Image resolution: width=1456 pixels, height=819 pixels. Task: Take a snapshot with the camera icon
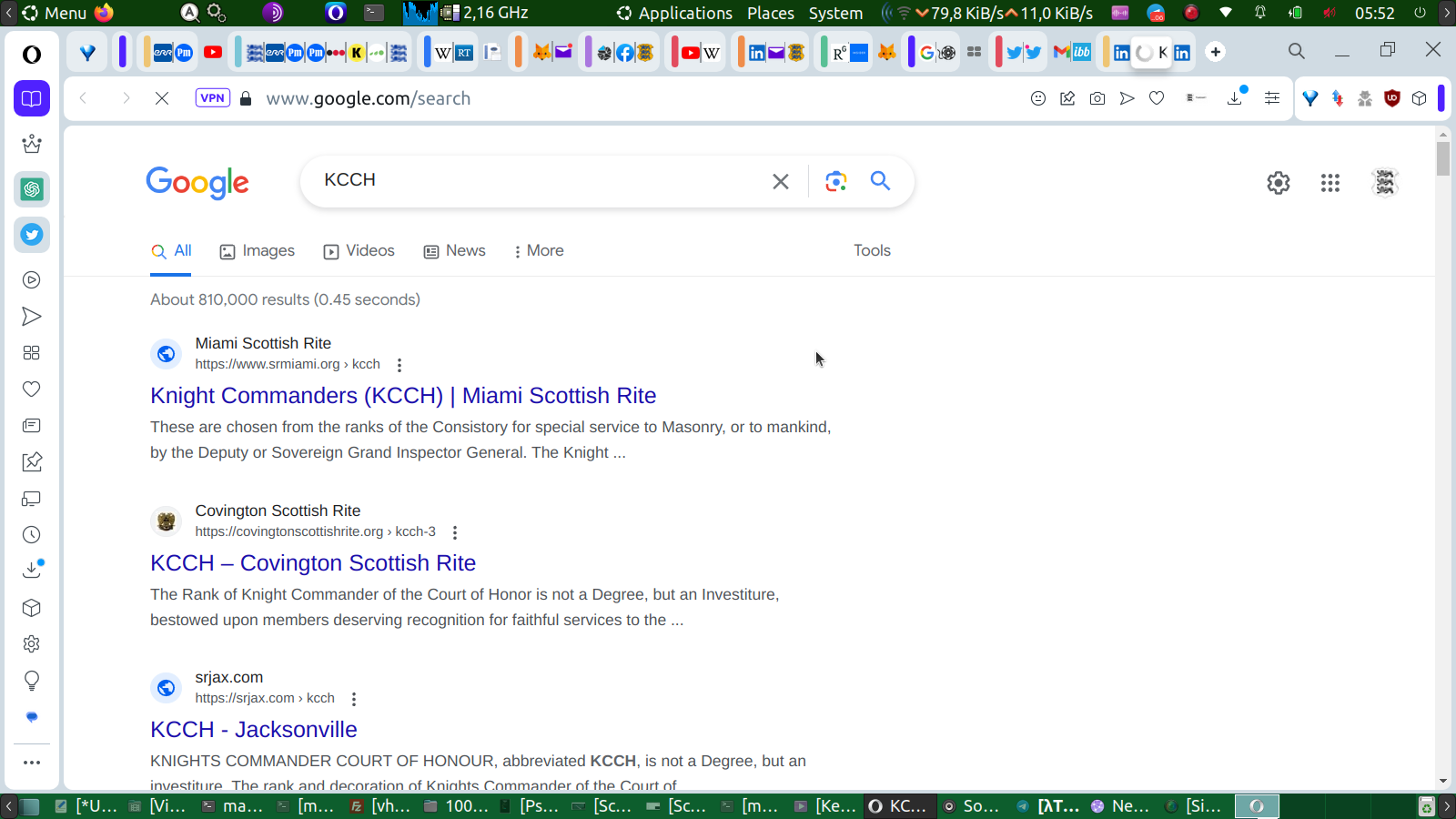[1097, 98]
